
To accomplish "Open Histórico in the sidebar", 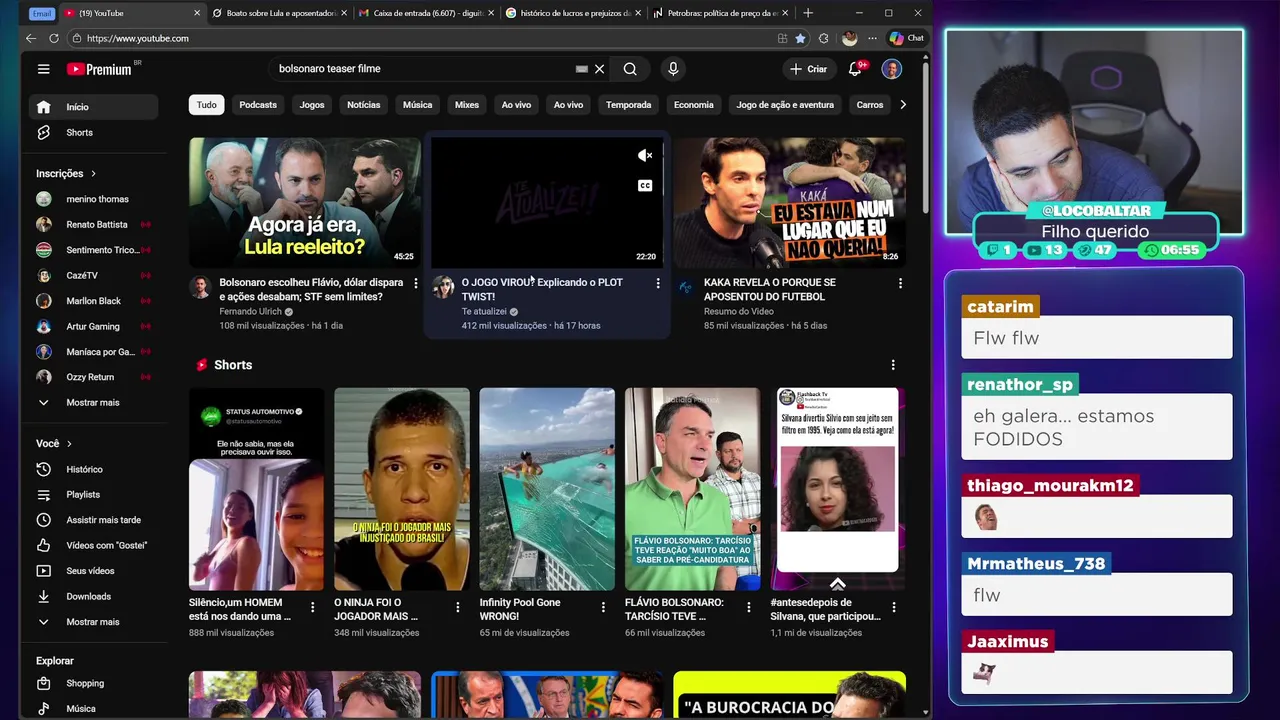I will point(92,469).
